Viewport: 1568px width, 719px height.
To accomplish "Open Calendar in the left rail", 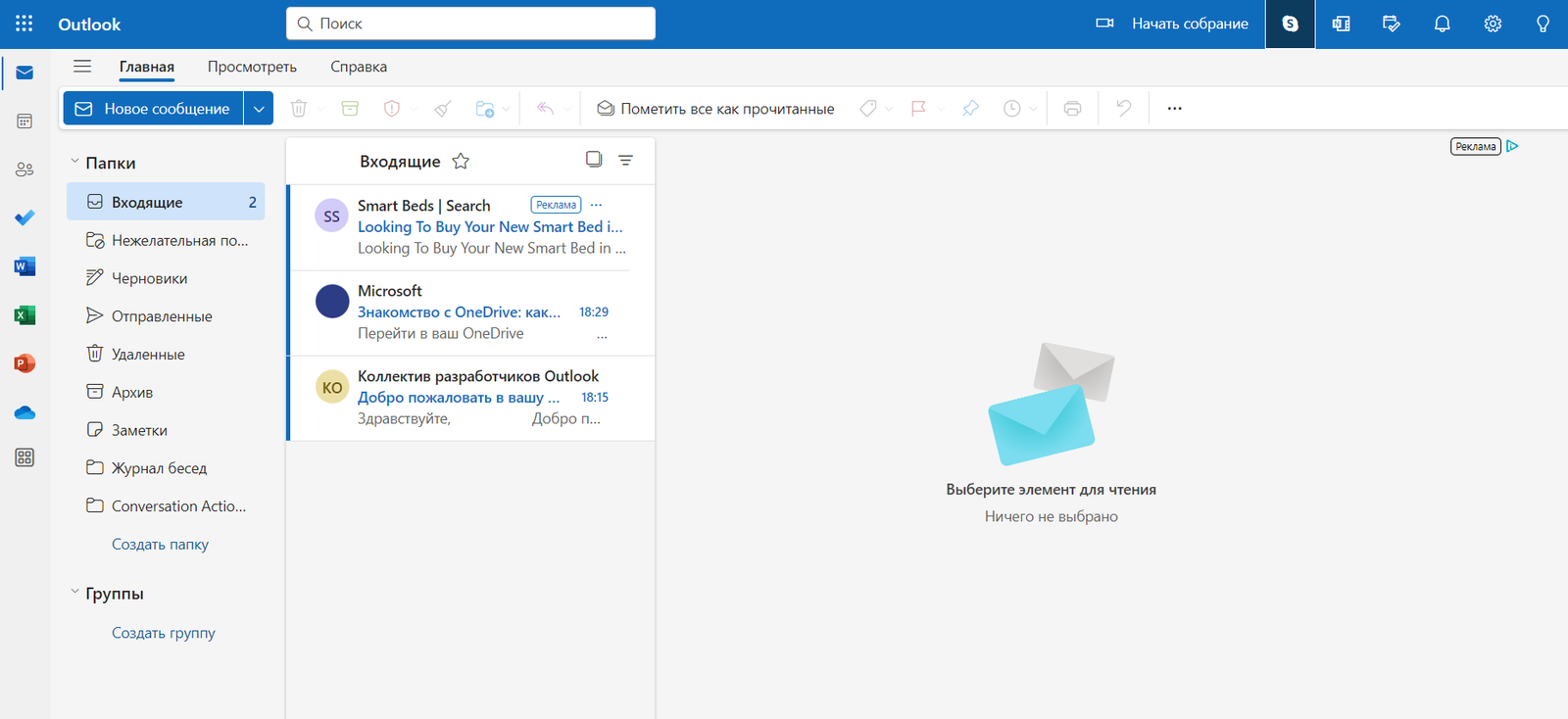I will click(24, 121).
